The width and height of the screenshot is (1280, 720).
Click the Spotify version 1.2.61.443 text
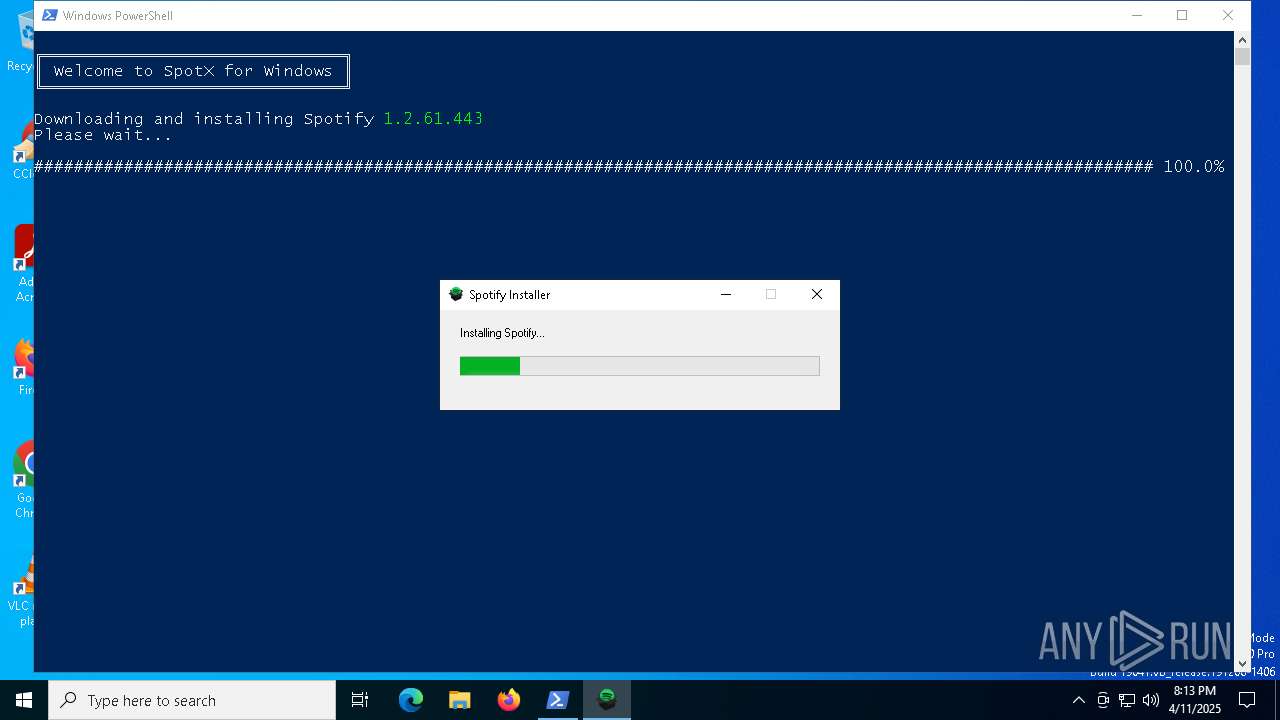433,118
